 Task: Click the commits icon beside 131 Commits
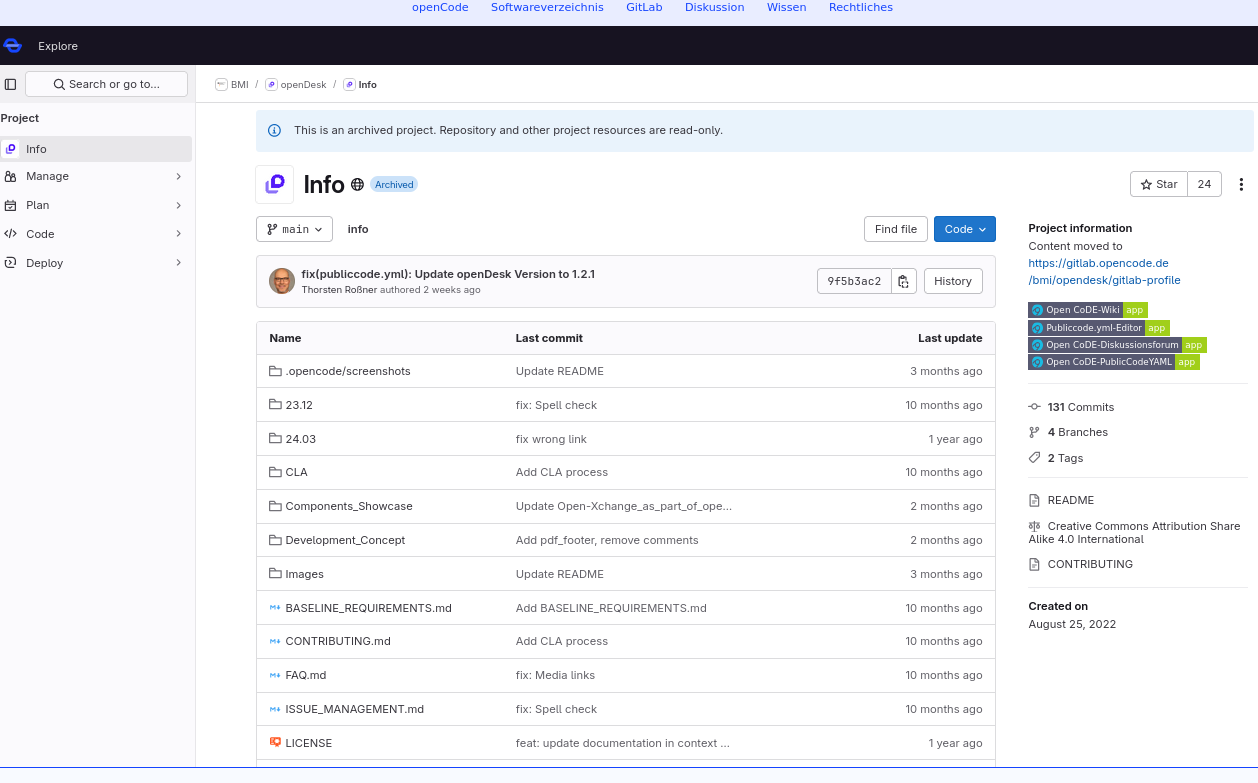click(x=1035, y=407)
